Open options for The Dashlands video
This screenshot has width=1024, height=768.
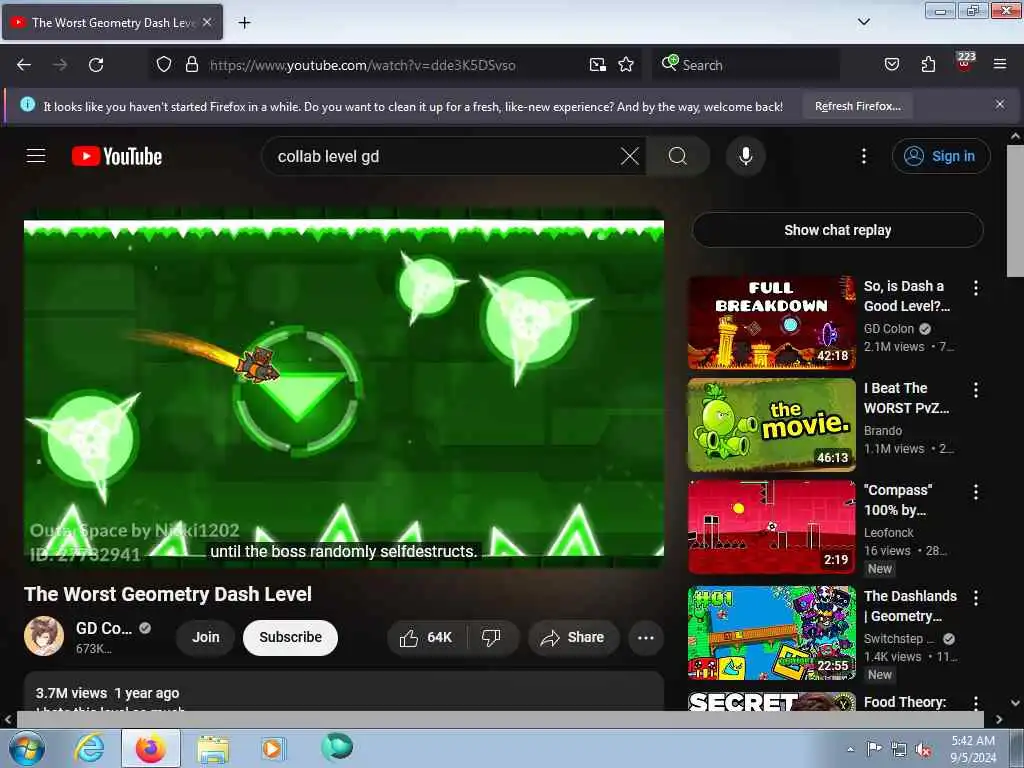click(976, 597)
